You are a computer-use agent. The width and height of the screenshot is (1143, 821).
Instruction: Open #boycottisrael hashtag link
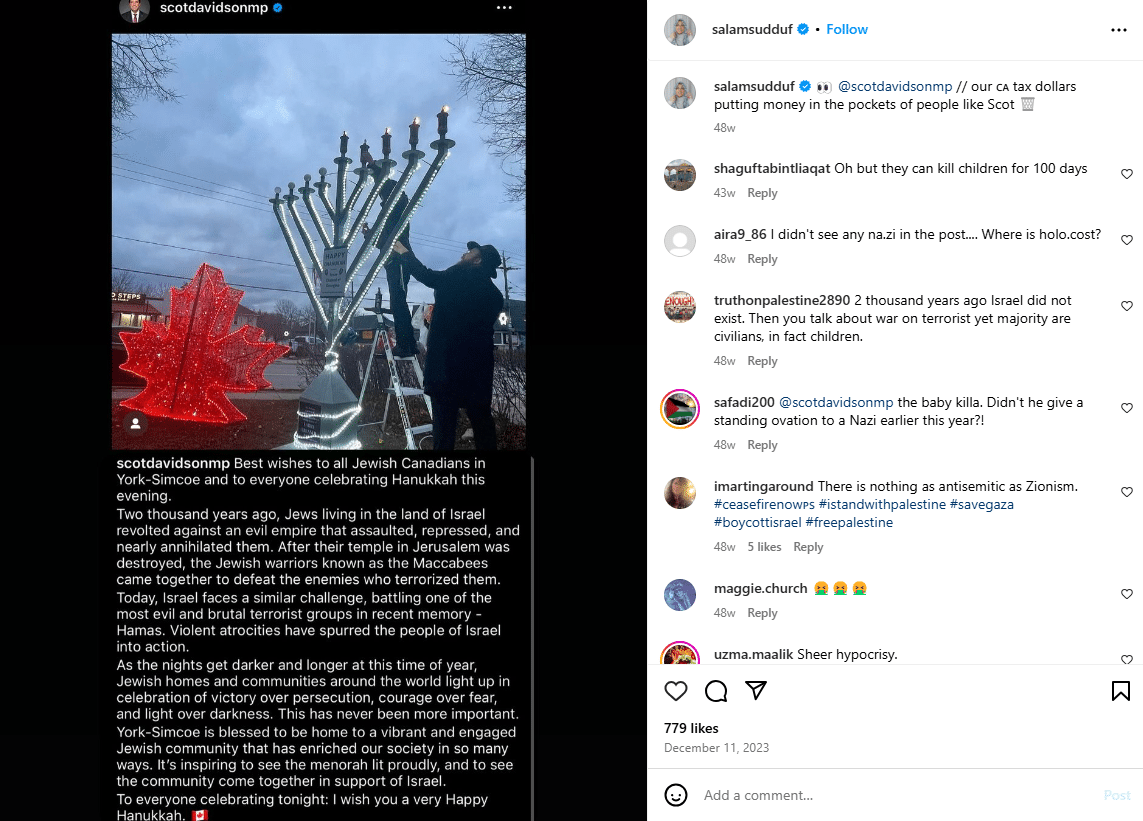click(757, 523)
